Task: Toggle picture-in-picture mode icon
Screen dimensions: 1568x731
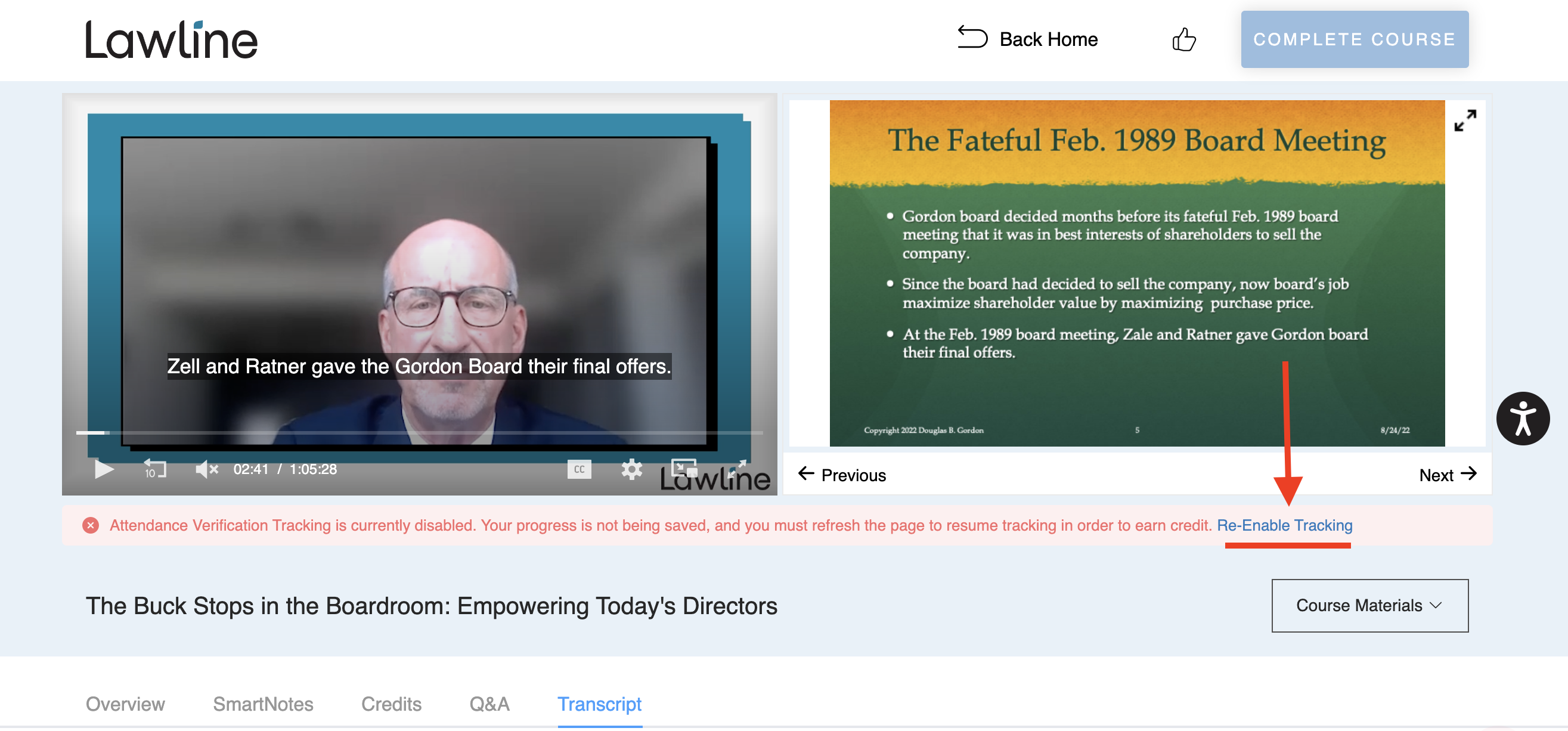Action: 684,469
